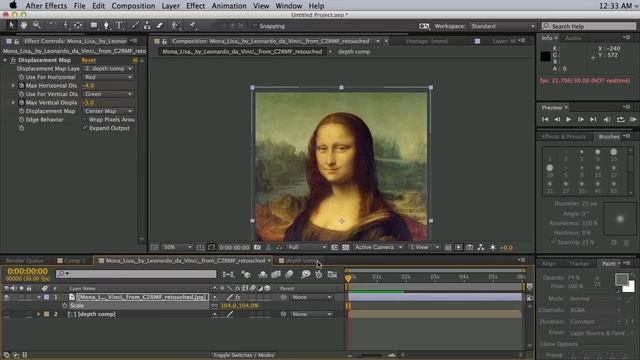640x360 pixels.
Task: Open Use For Horizontal Red dropdown
Action: [x=108, y=77]
